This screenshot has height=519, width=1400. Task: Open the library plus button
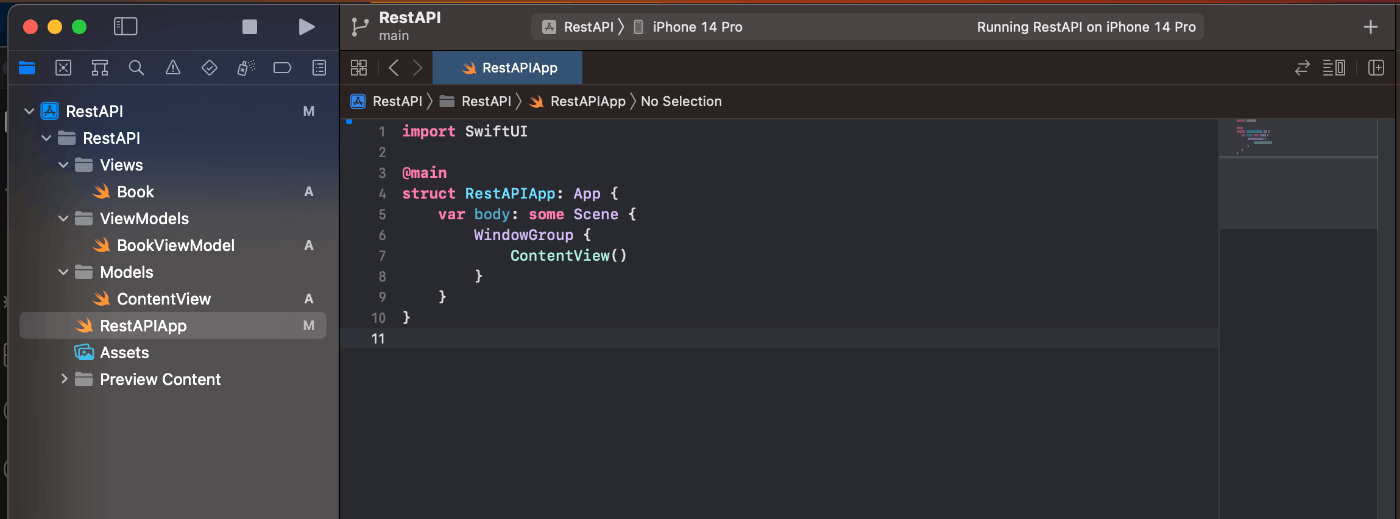[x=1370, y=27]
